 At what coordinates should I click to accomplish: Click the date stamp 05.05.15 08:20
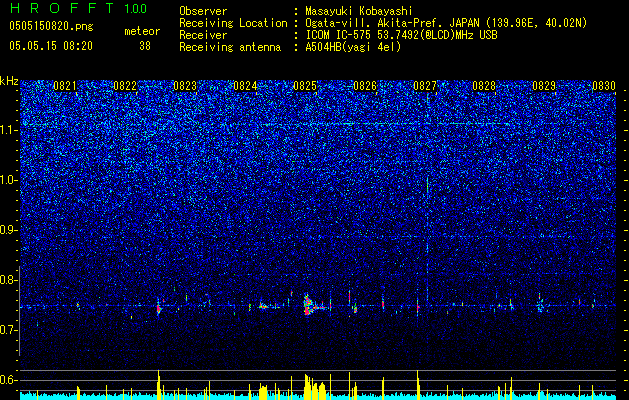click(x=51, y=46)
